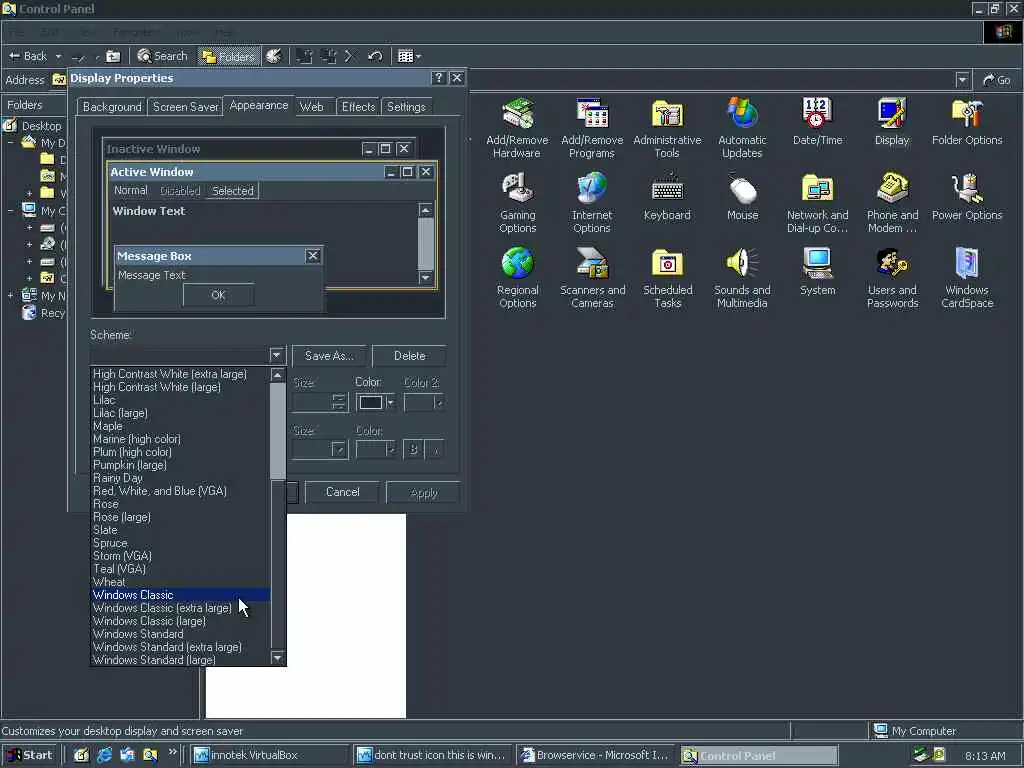
Task: Open Phone and Modem icon
Action: tap(892, 203)
